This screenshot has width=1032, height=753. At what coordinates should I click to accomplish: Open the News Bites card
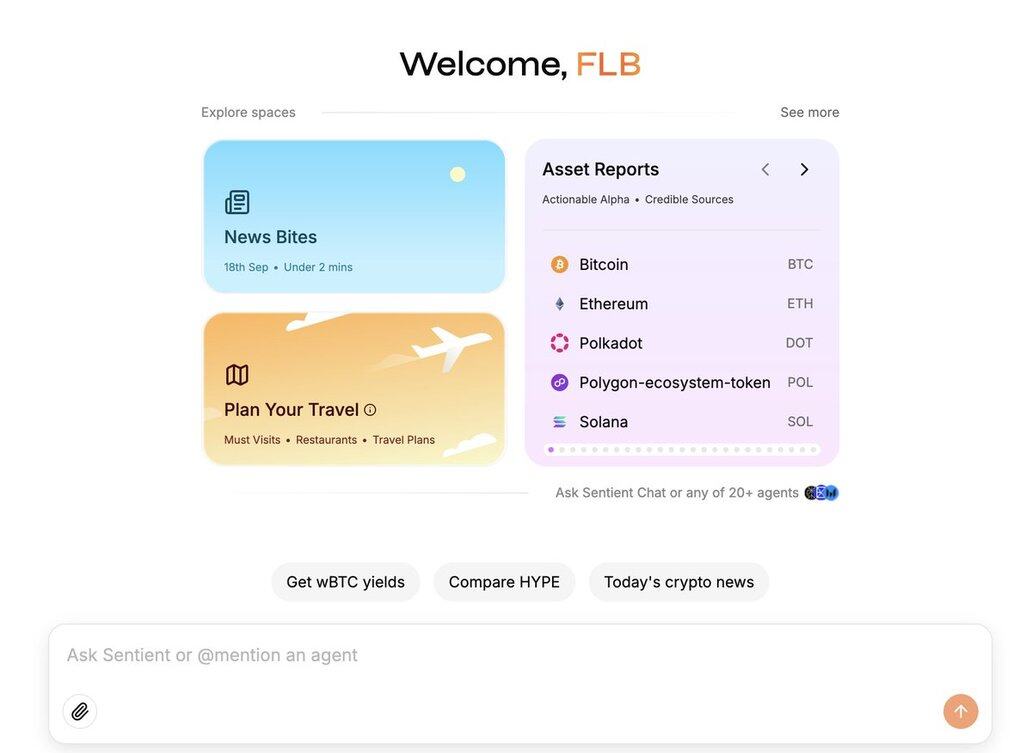click(354, 217)
